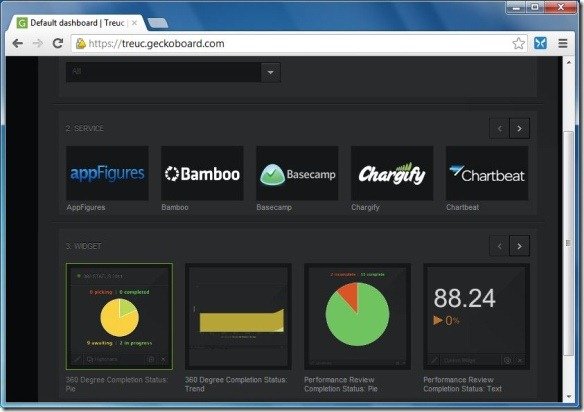Click the '360 Degree Completion Status: Pie' label
The width and height of the screenshot is (584, 412).
pyautogui.click(x=117, y=384)
